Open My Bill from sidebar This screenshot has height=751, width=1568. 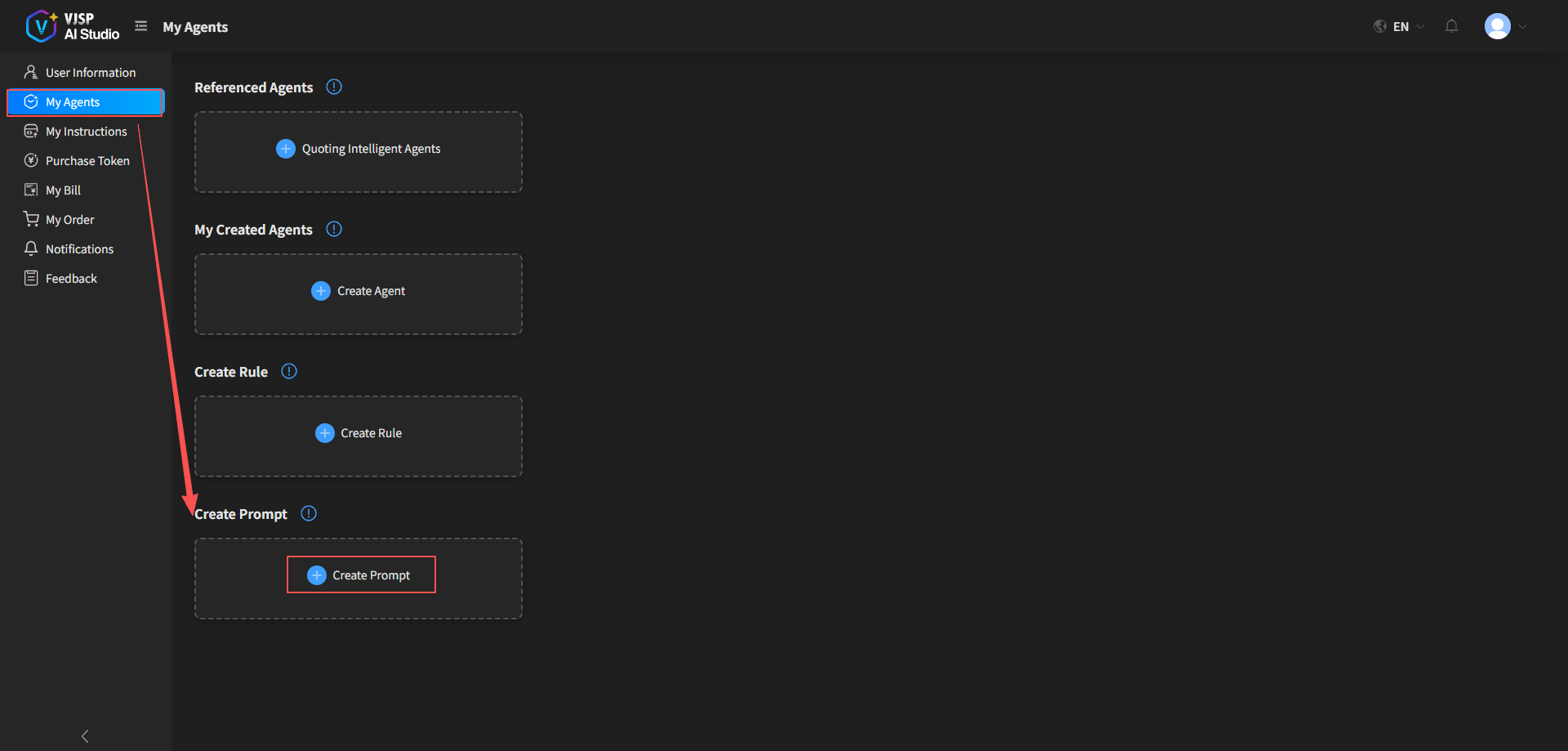63,190
